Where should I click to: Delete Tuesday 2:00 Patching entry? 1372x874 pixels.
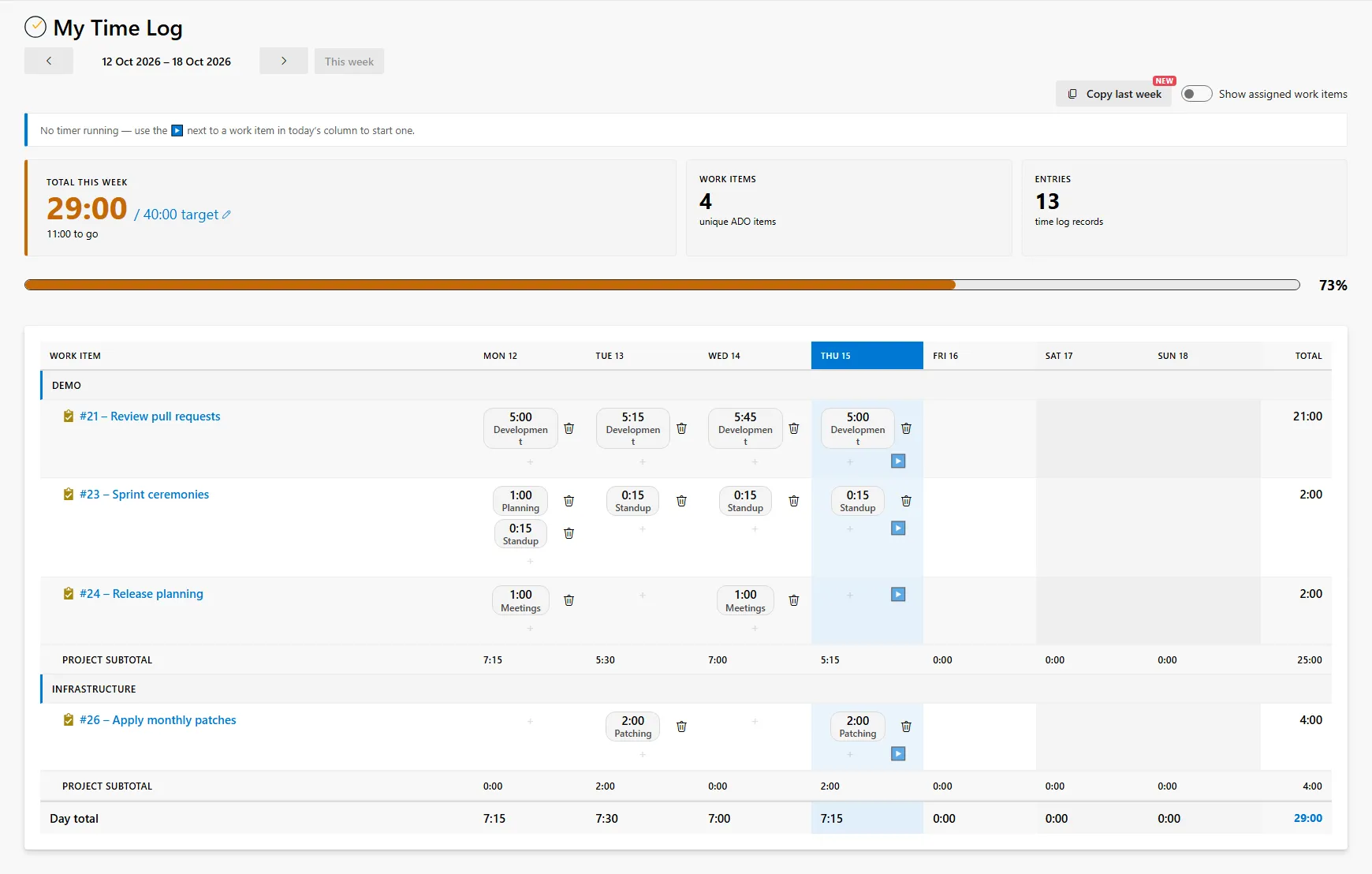[681, 726]
